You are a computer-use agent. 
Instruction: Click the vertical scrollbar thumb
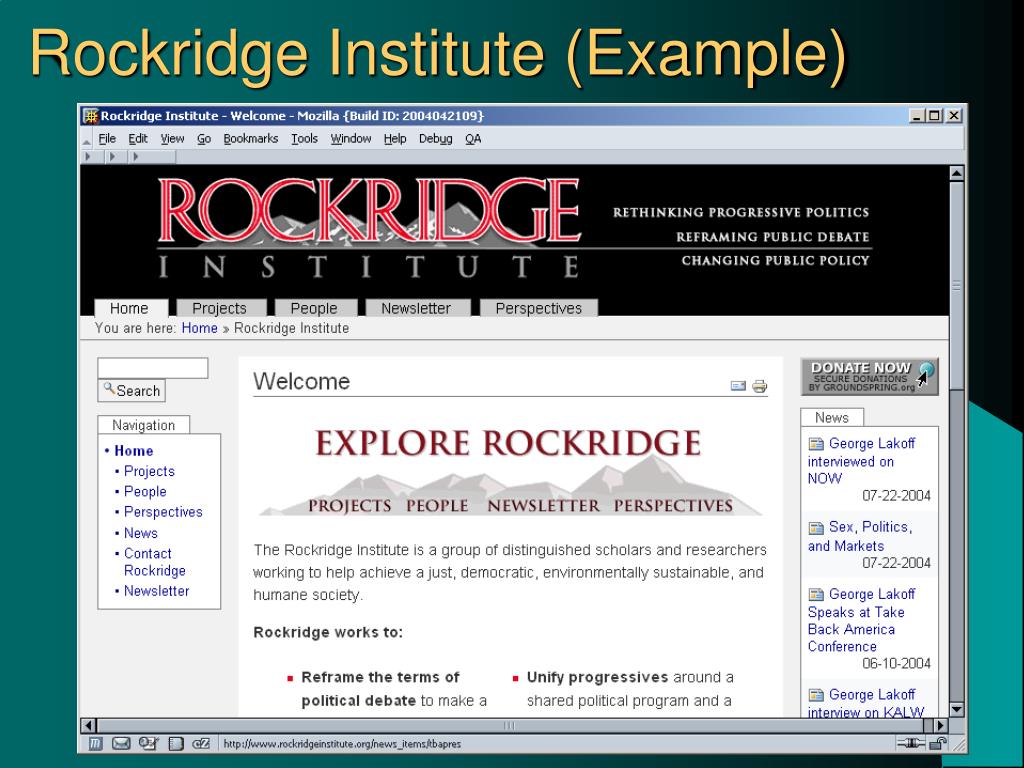point(957,286)
